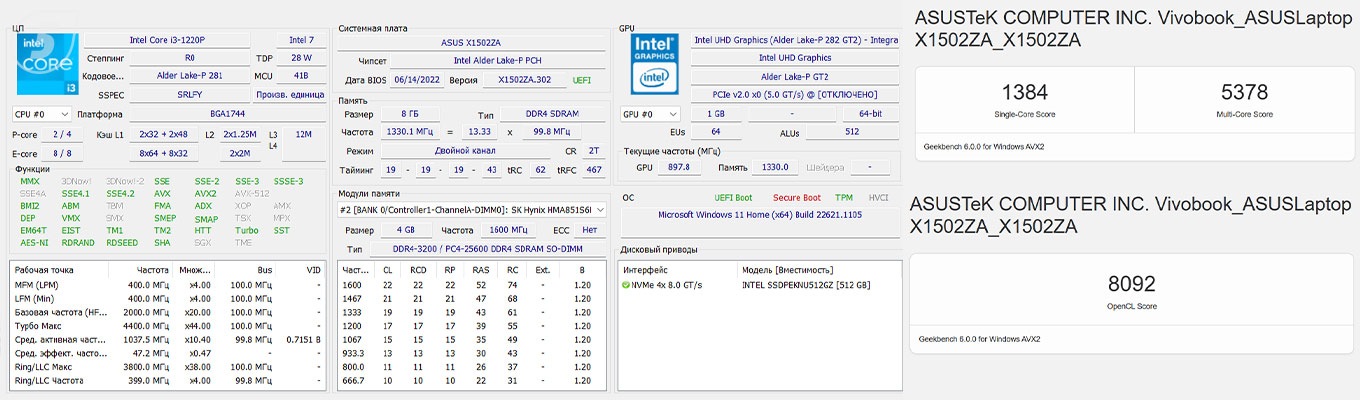
Task: Click the ASUS X1502ZA motherboard field
Action: coord(470,43)
